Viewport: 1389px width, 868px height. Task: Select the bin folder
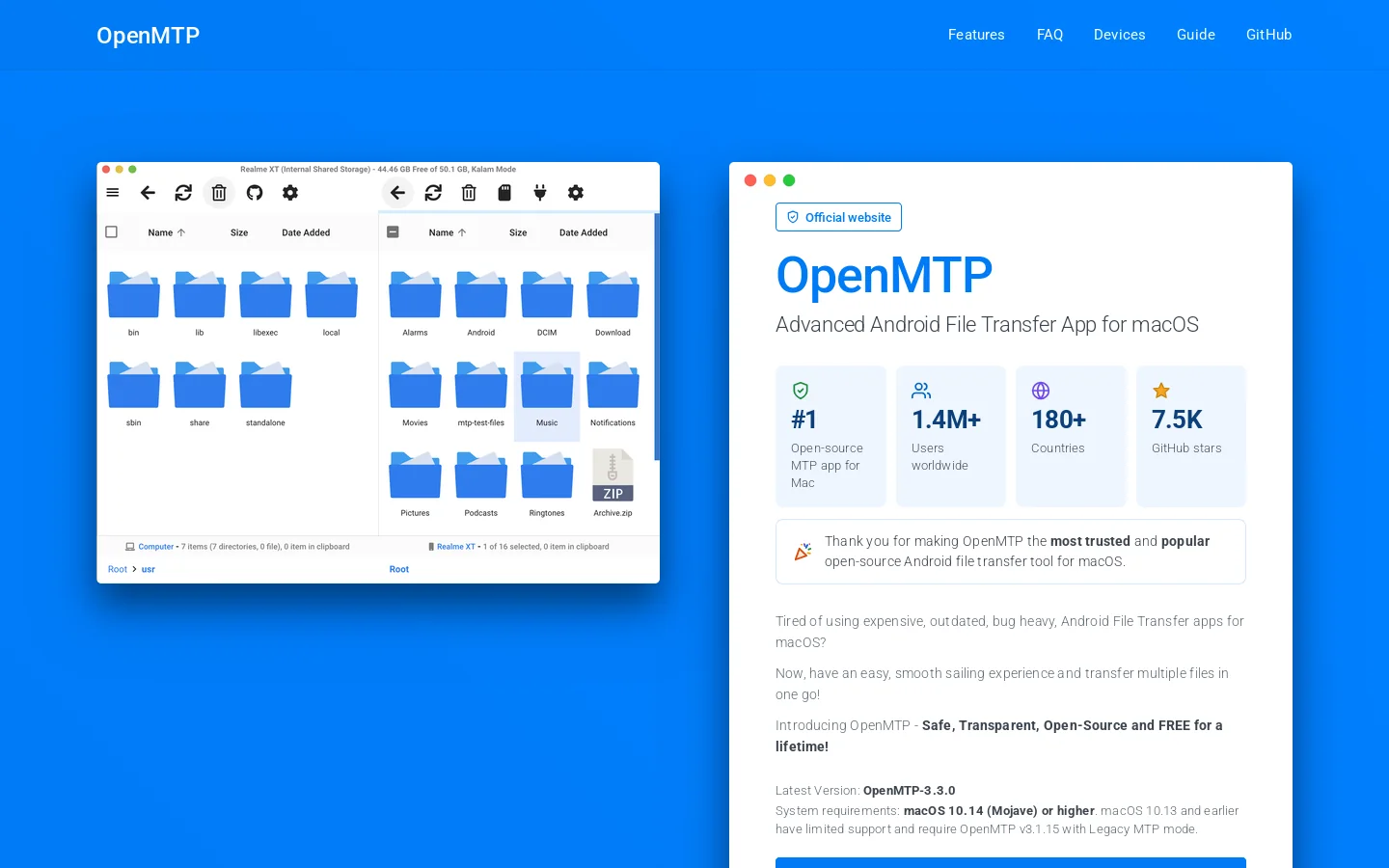pos(134,304)
